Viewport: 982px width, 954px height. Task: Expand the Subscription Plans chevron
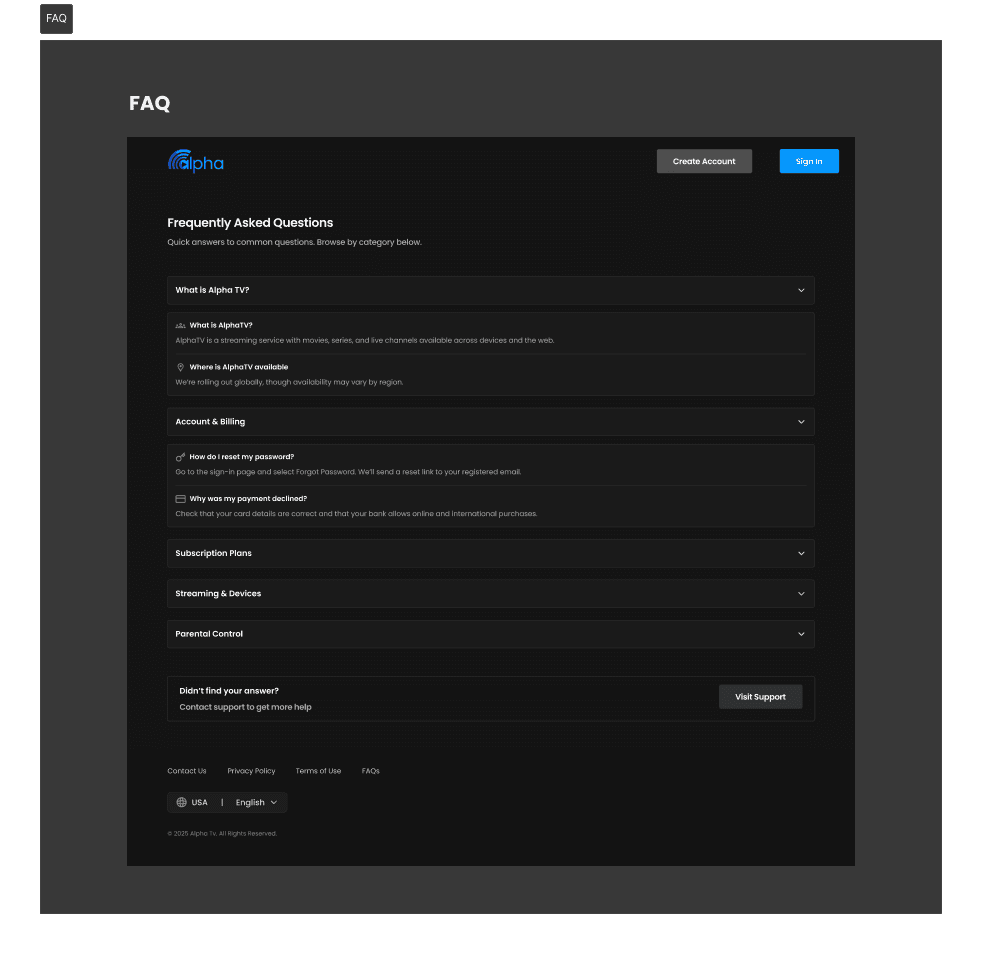[x=801, y=554]
